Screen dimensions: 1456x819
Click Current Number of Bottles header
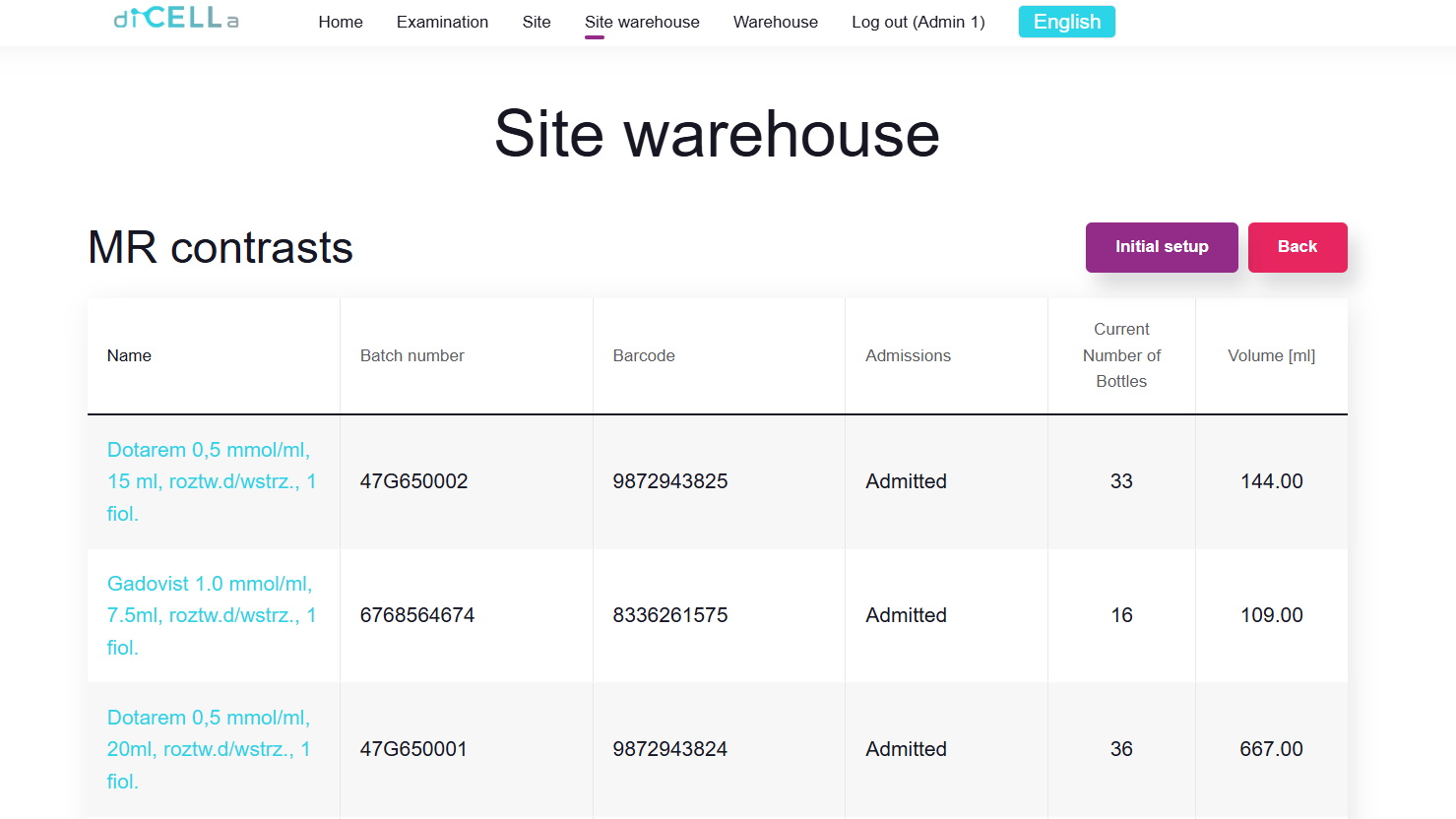(1121, 355)
